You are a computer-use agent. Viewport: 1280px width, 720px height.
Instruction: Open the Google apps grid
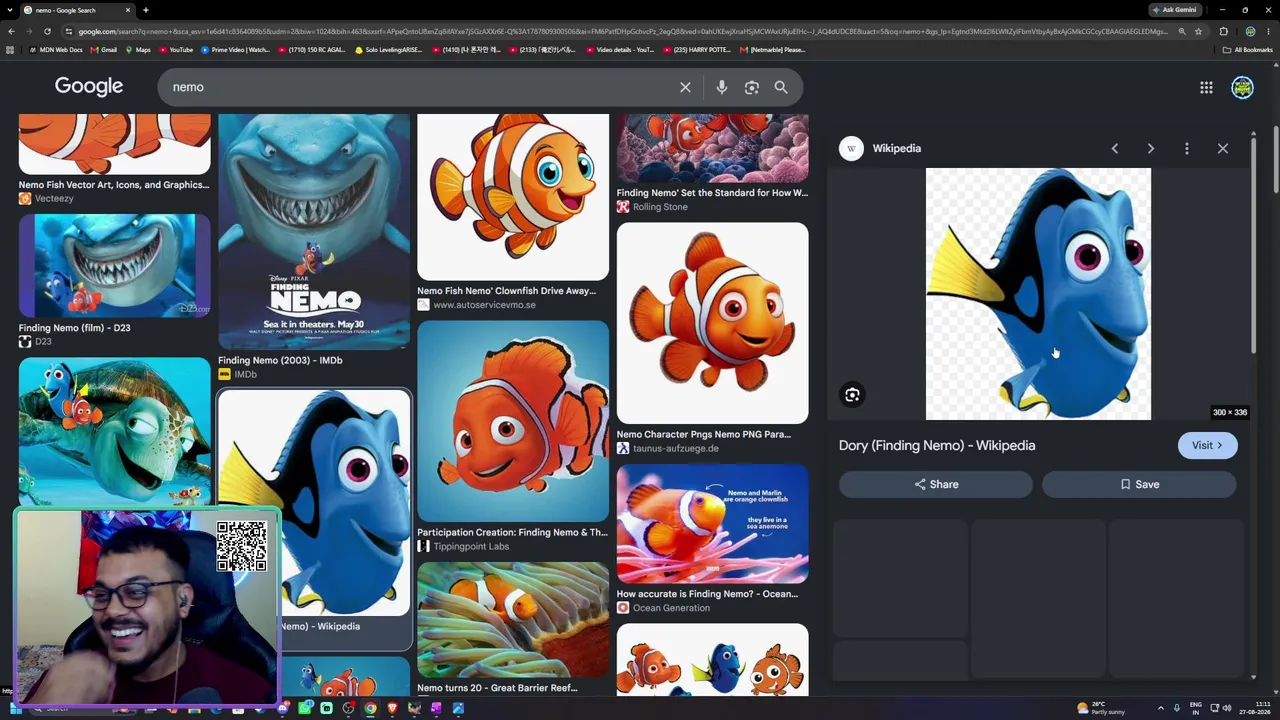pos(1206,88)
